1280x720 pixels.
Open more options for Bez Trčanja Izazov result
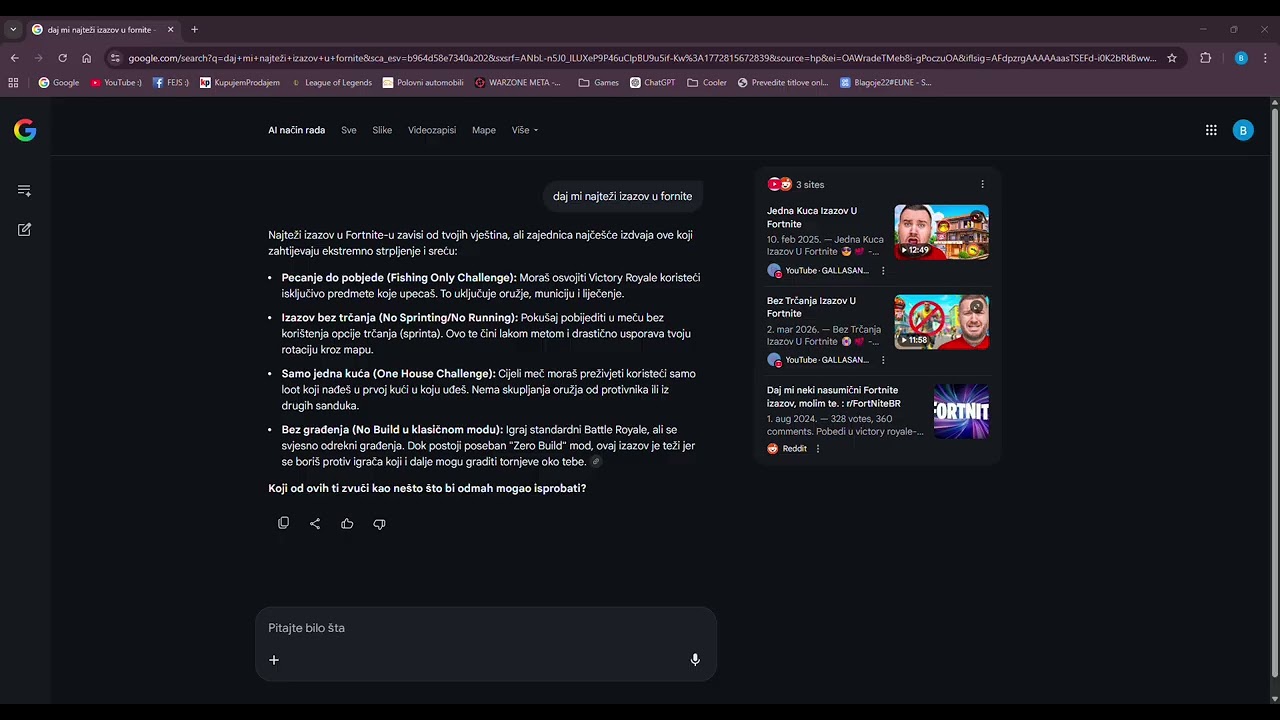click(883, 360)
